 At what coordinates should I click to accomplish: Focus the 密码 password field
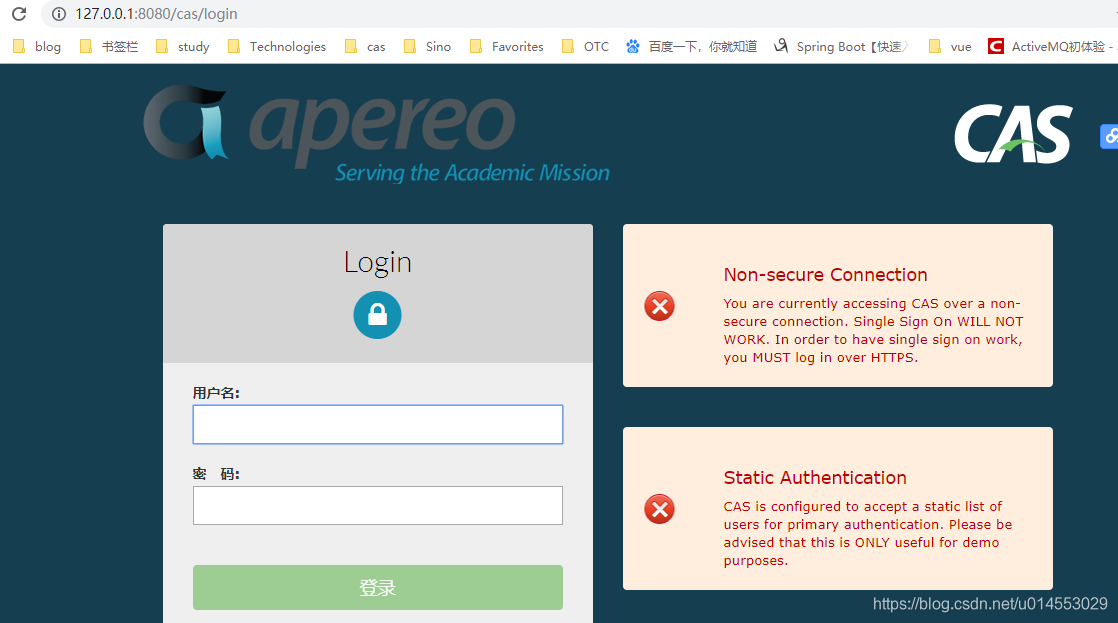(x=378, y=505)
